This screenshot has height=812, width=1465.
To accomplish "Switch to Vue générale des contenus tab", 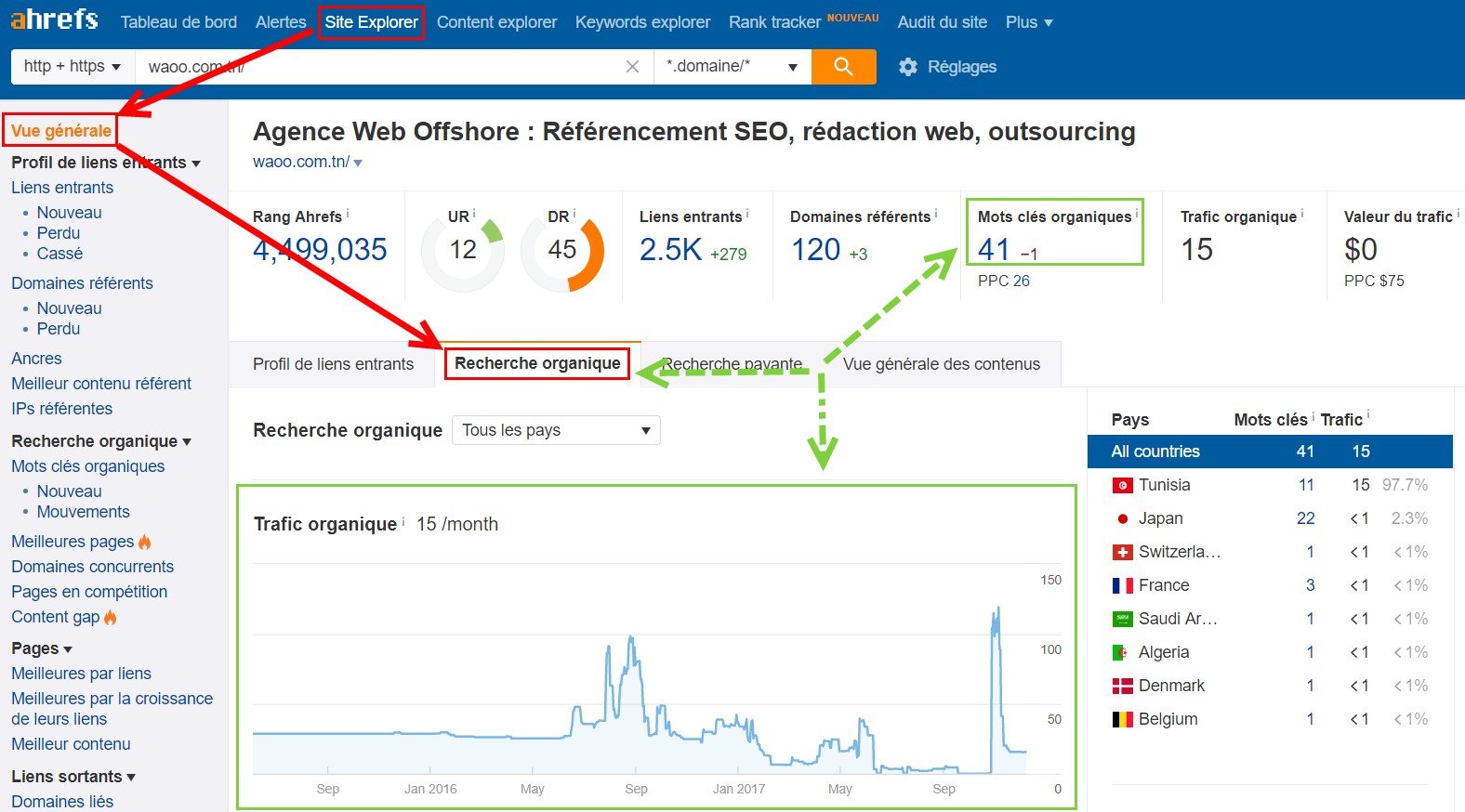I will [942, 364].
